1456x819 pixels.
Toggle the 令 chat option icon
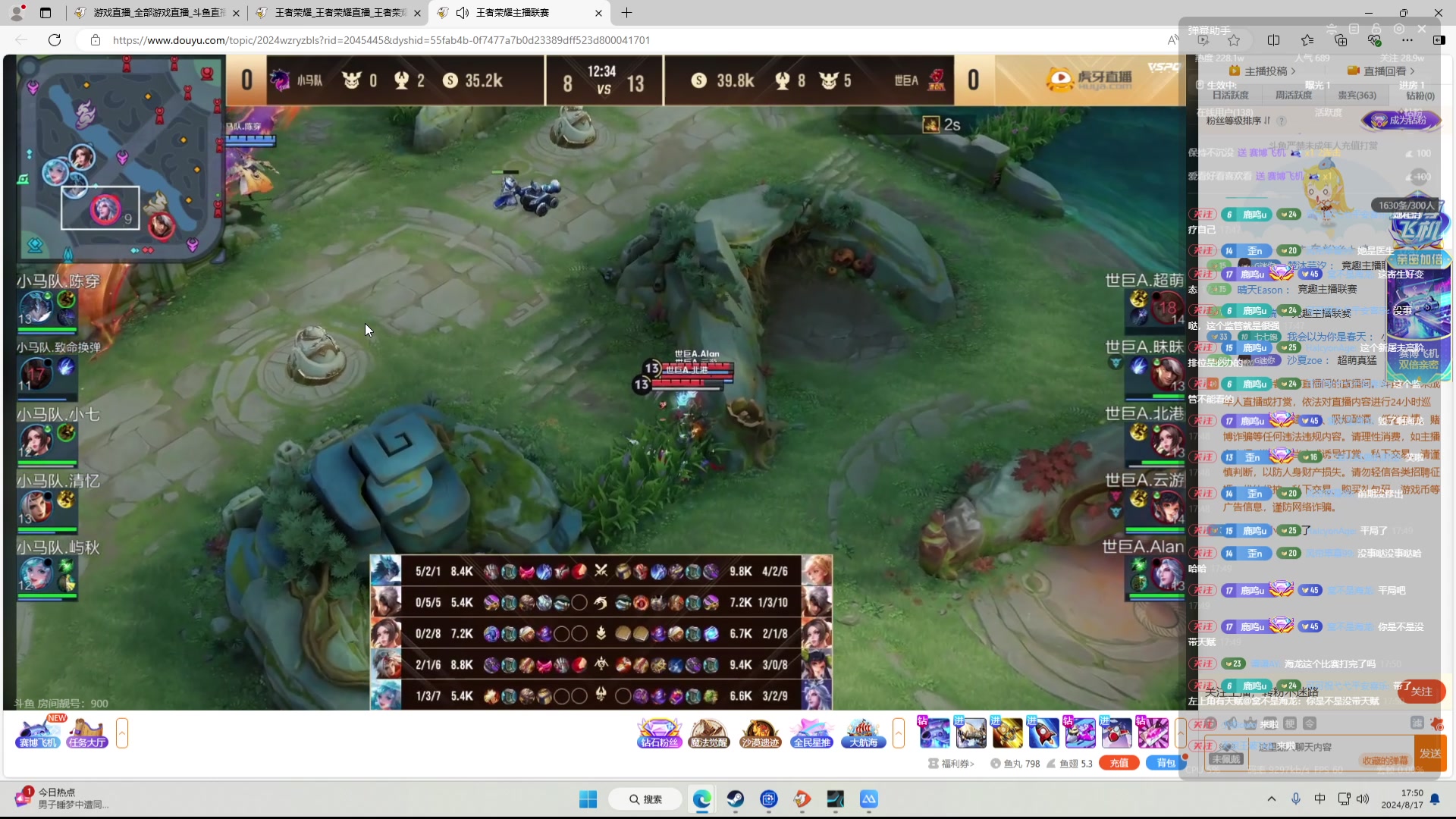pyautogui.click(x=1310, y=723)
